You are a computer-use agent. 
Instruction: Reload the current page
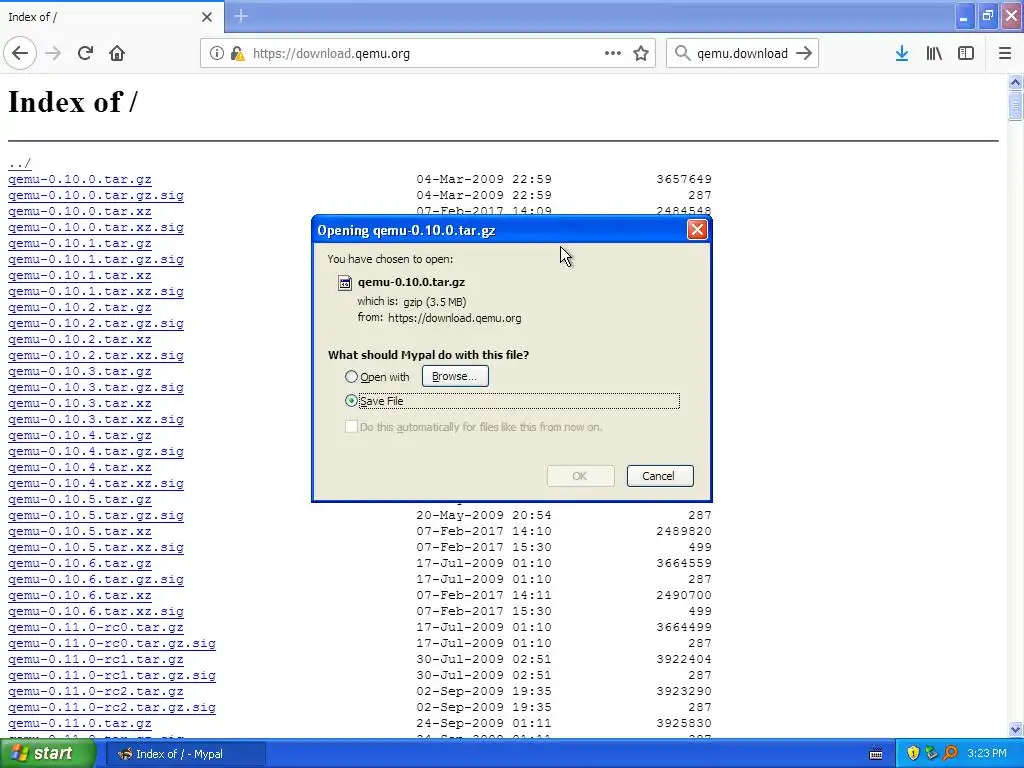(x=85, y=53)
